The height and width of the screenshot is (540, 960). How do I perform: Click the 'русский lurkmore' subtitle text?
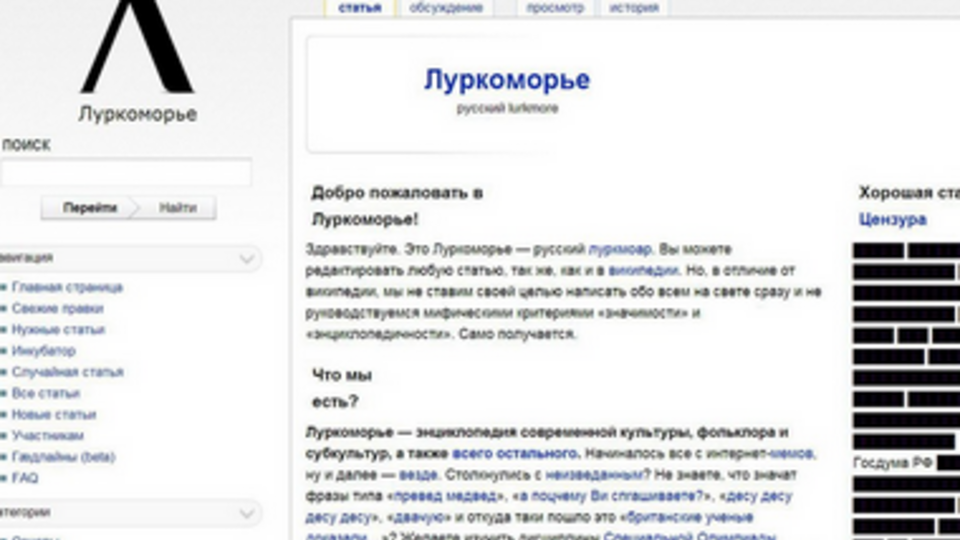point(507,108)
